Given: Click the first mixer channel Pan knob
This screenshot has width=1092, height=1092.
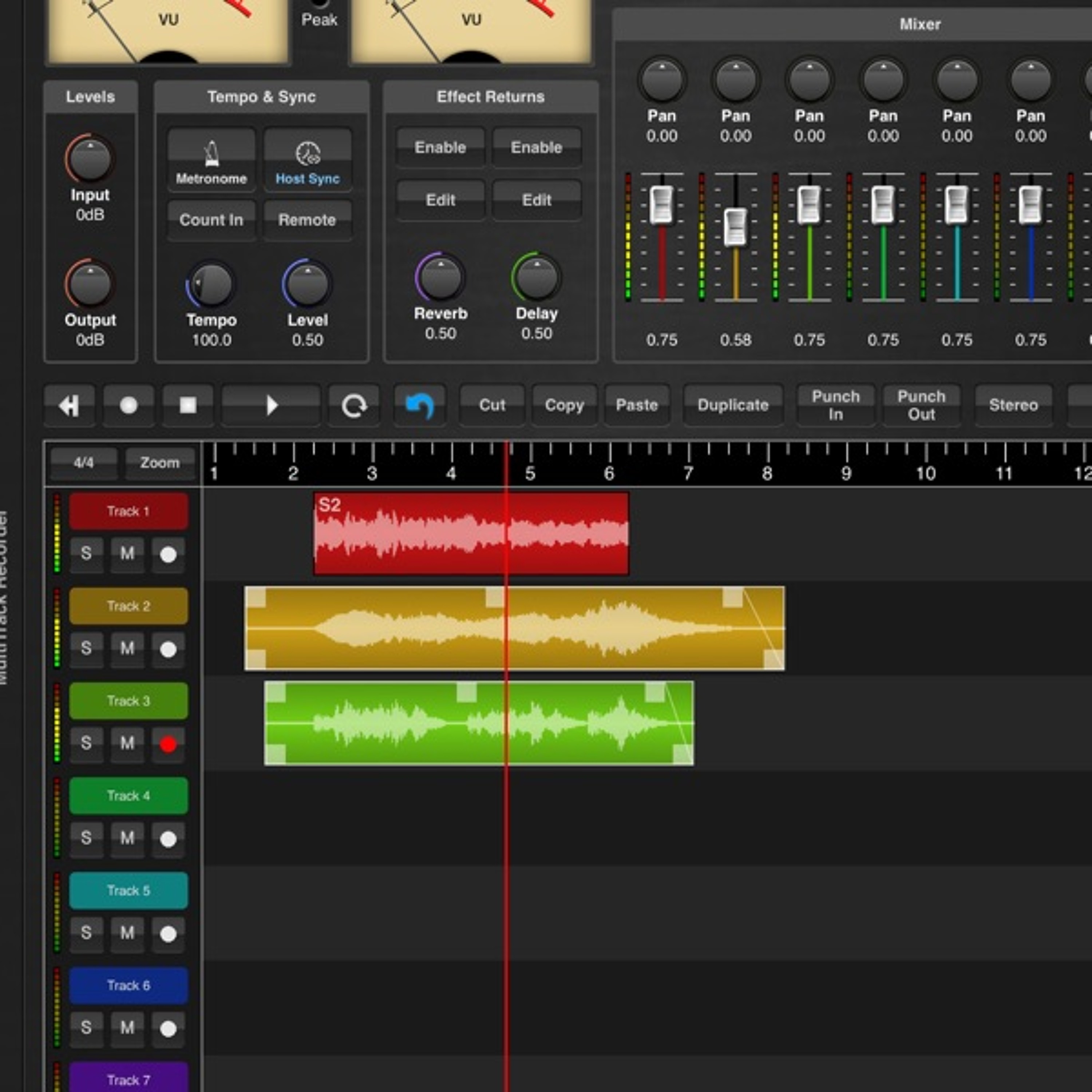Looking at the screenshot, I should coord(662,80).
